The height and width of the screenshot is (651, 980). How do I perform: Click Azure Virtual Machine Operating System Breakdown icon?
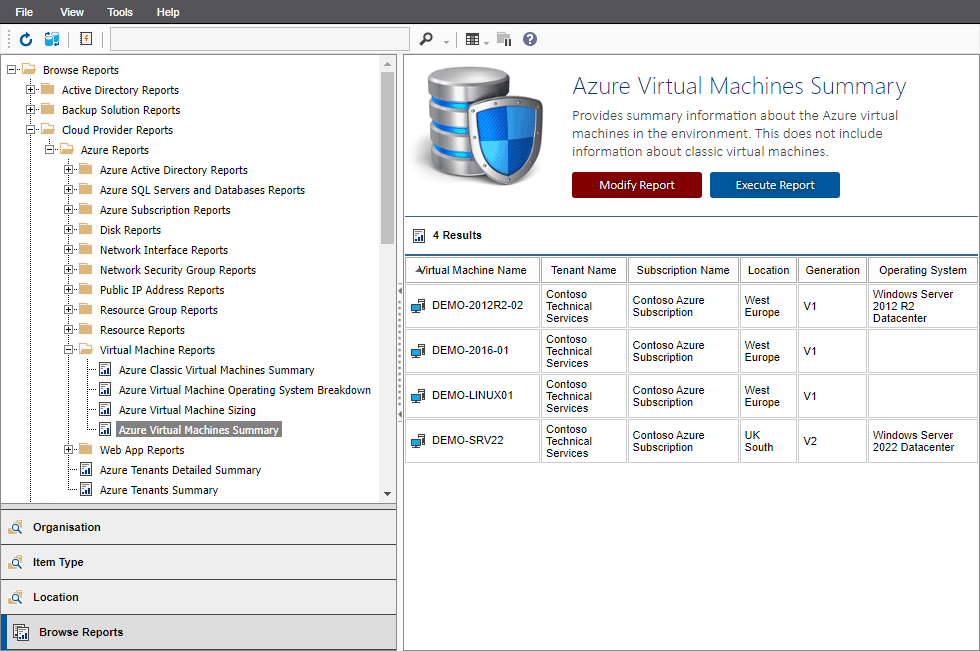[105, 390]
